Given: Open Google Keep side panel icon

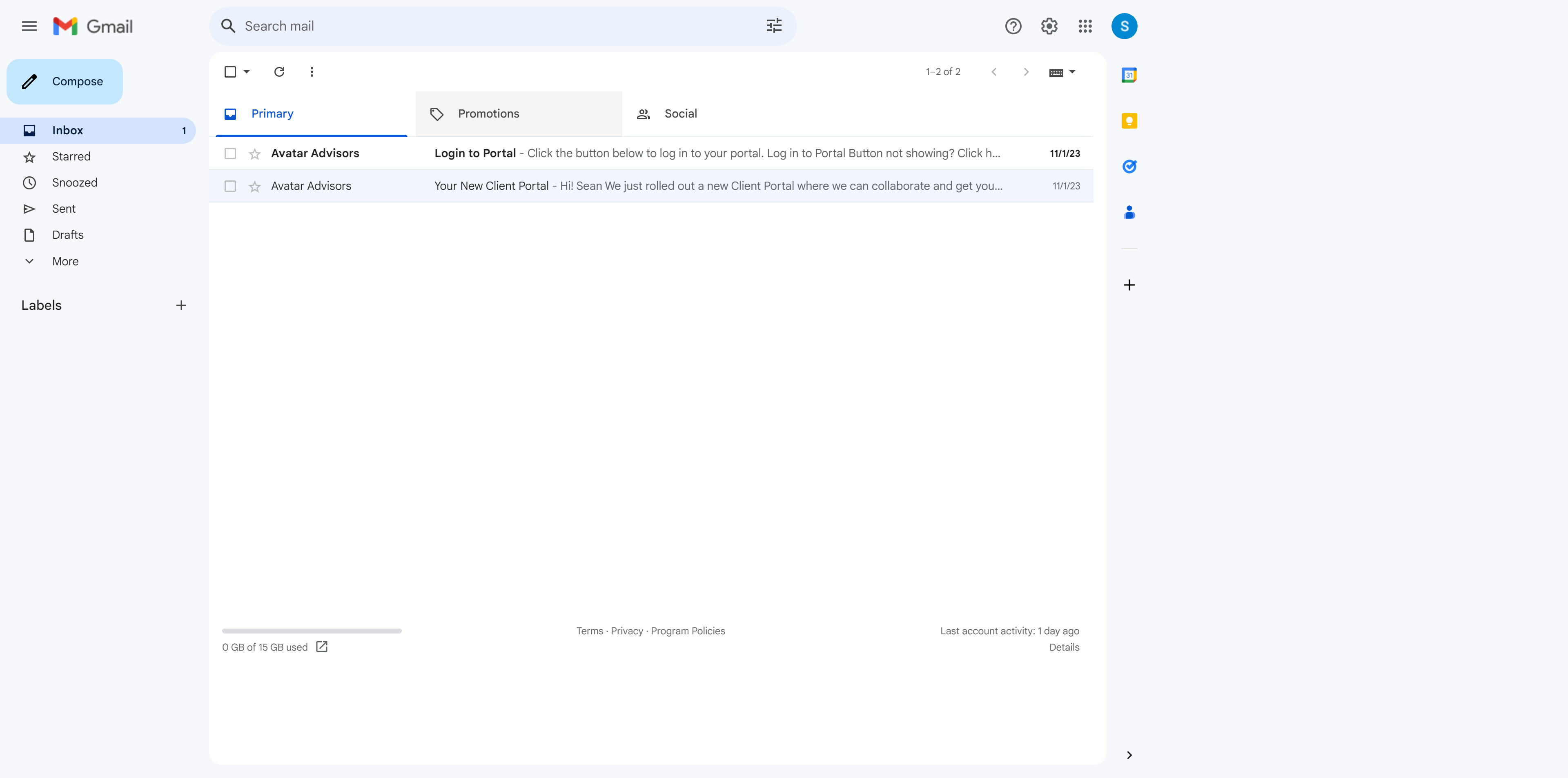Looking at the screenshot, I should coord(1129,120).
